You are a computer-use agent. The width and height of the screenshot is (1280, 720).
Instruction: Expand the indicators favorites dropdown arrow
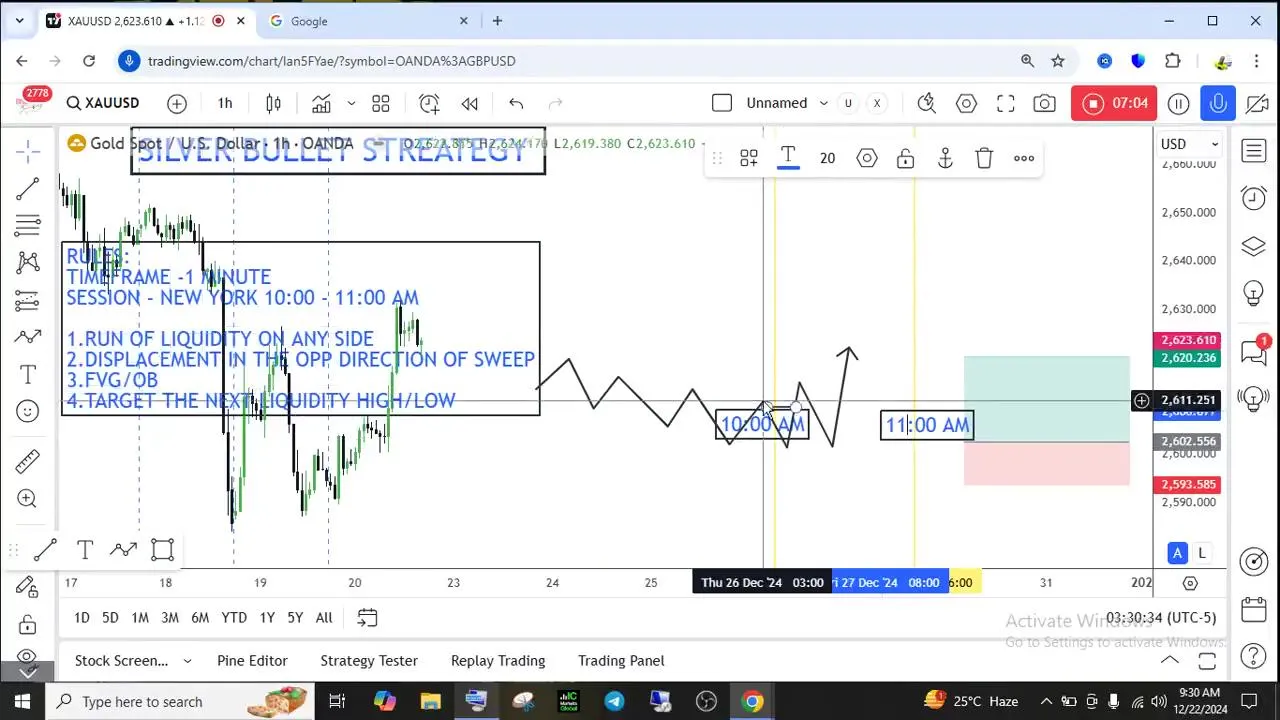[x=351, y=103]
